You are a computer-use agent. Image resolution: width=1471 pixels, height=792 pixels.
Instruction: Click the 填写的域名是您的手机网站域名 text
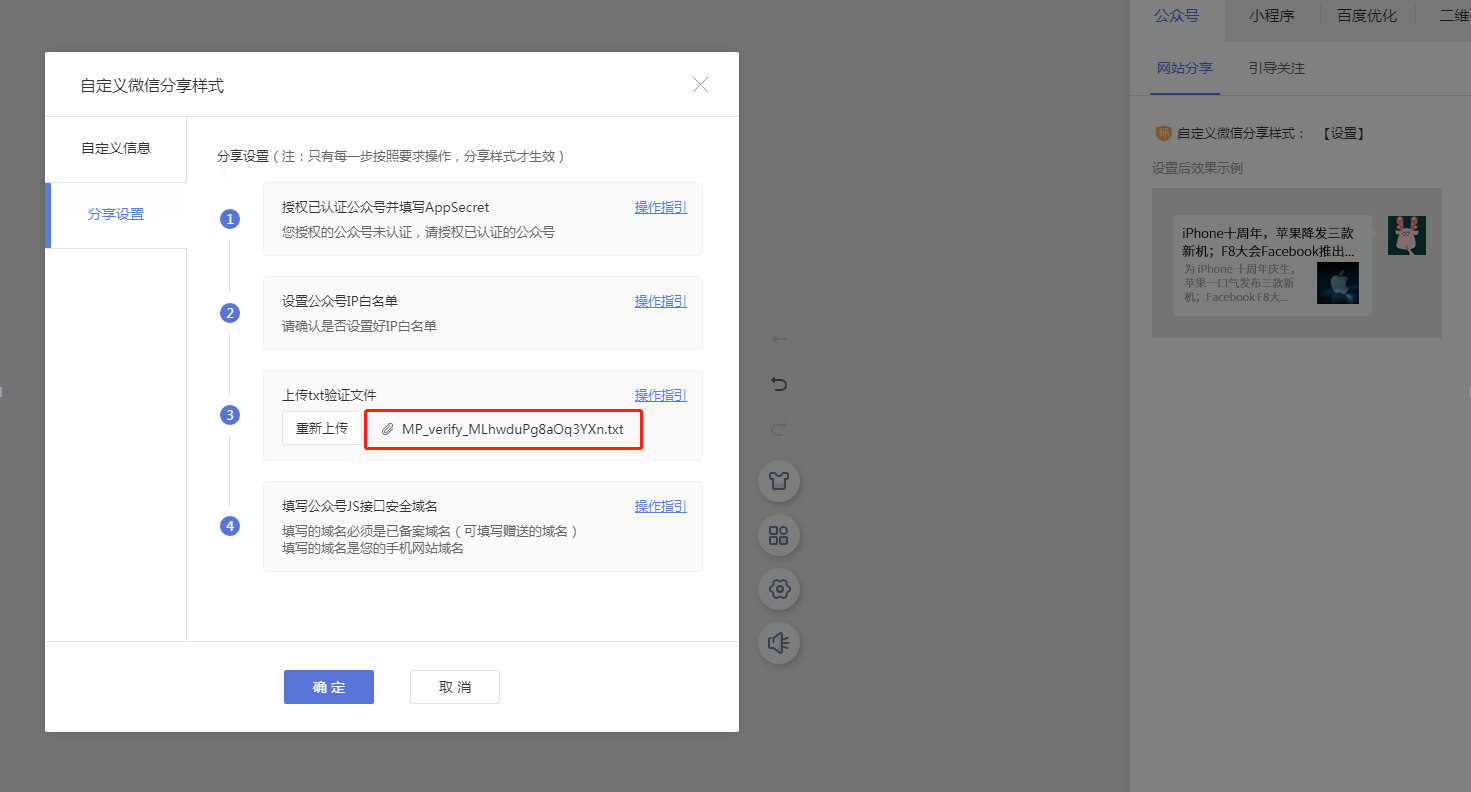point(373,548)
